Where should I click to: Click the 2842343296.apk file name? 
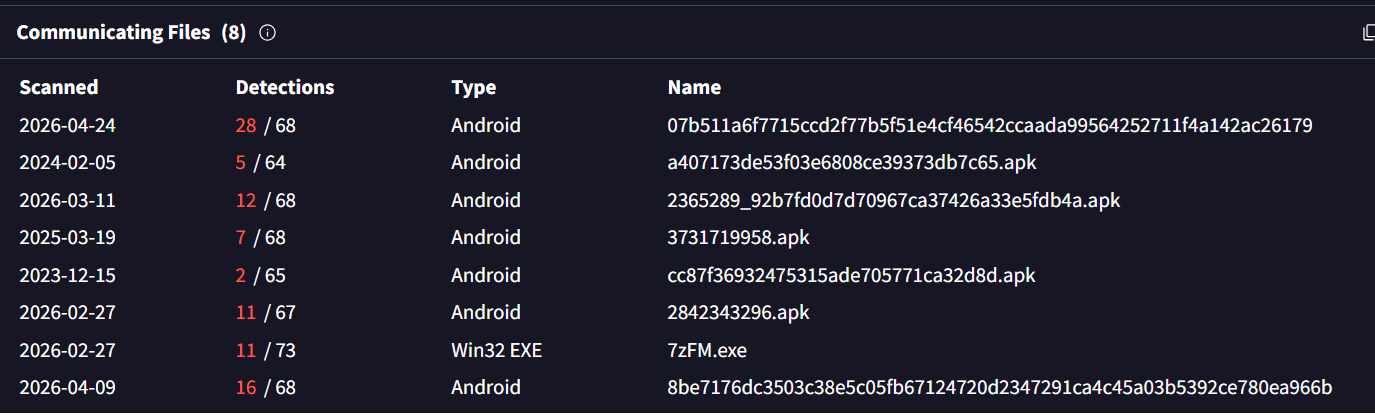(738, 312)
